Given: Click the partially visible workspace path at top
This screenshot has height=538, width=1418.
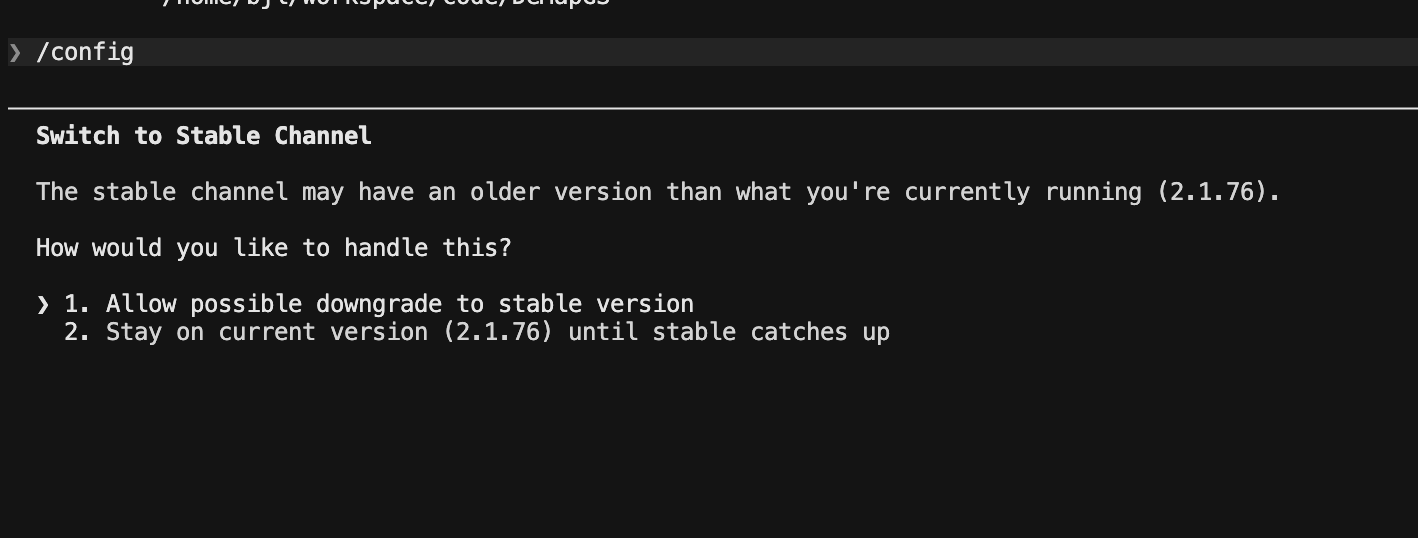Looking at the screenshot, I should (385, 3).
